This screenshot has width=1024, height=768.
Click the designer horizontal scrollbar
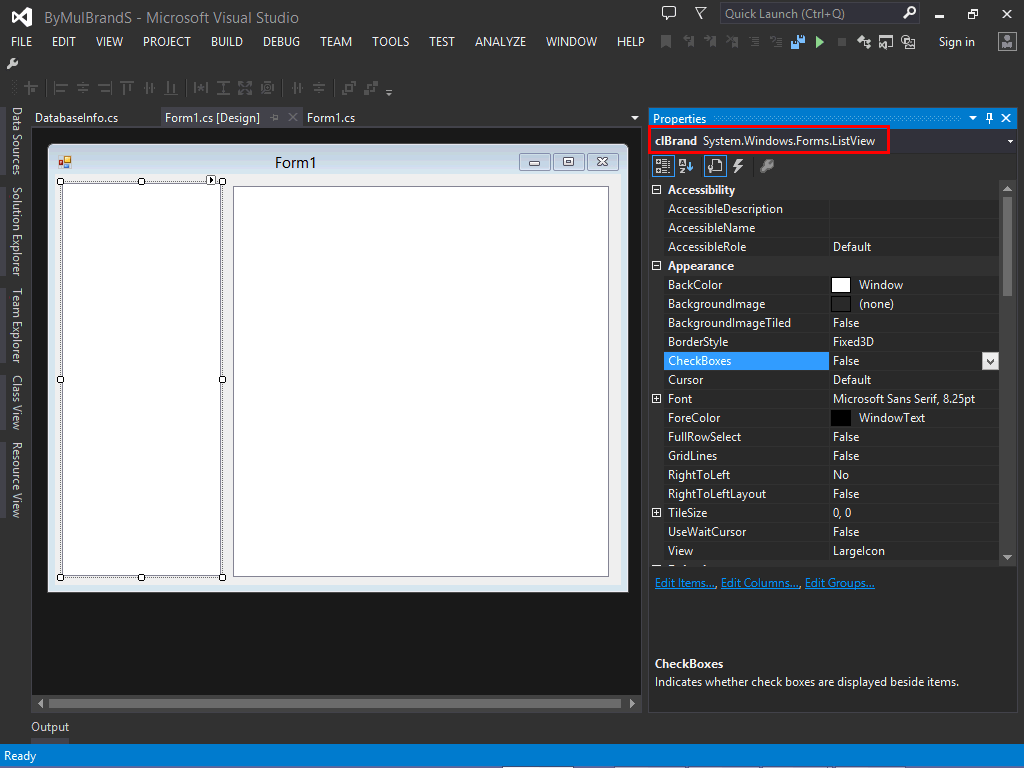[335, 703]
